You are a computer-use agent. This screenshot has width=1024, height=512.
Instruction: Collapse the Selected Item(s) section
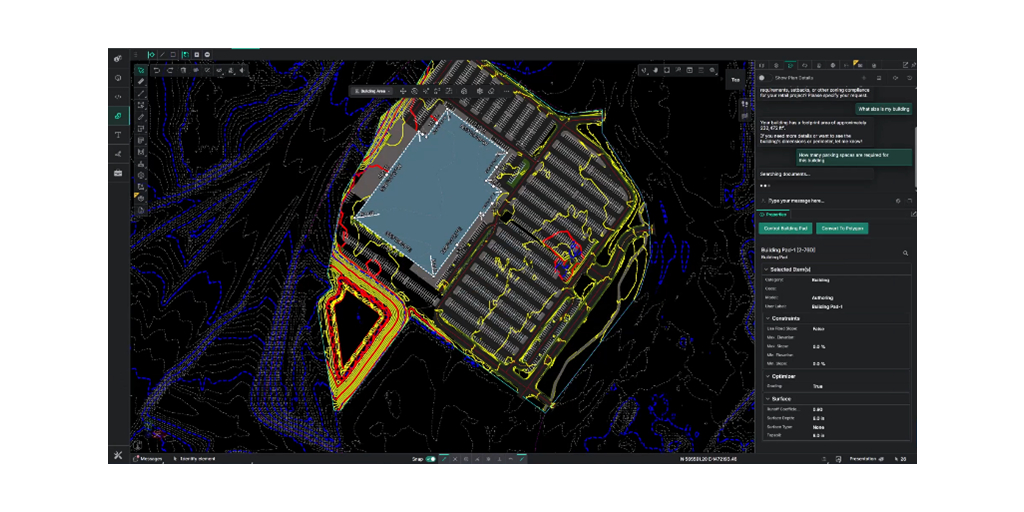click(x=766, y=269)
